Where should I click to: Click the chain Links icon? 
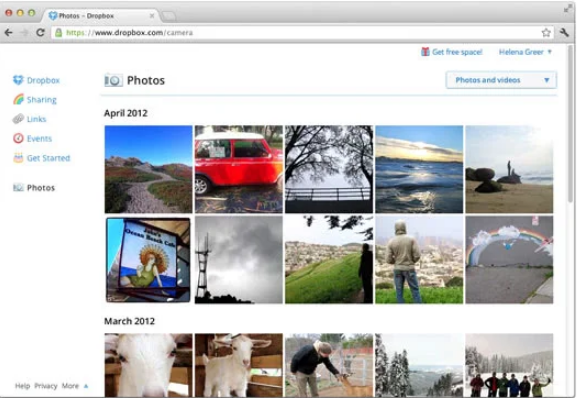[x=18, y=119]
